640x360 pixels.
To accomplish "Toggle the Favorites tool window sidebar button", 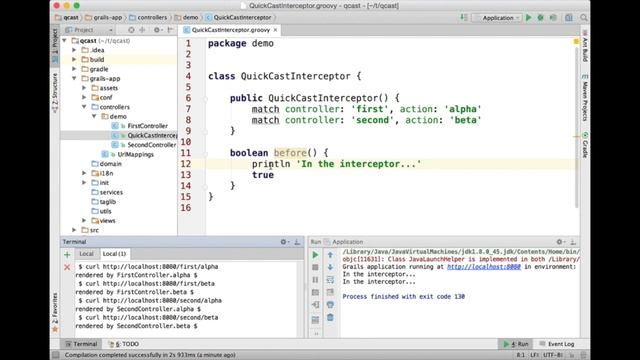I will pos(55,312).
